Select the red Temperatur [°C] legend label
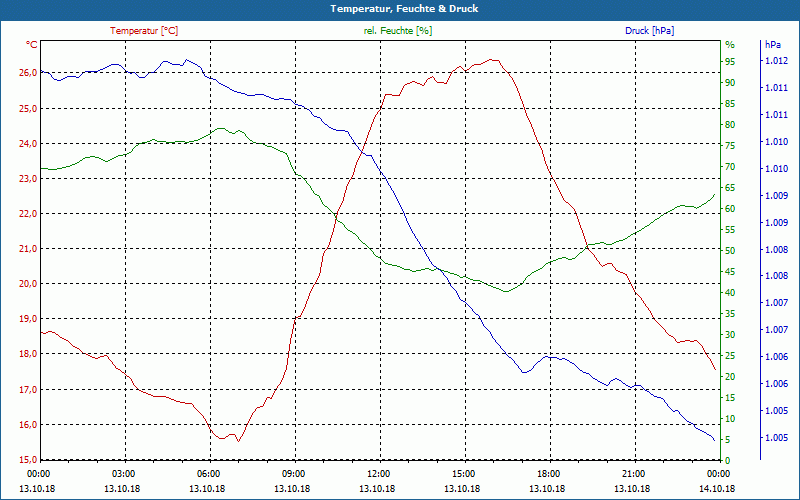 (144, 31)
